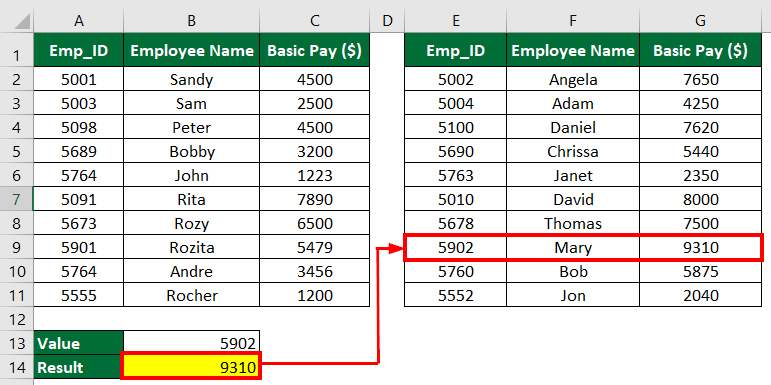The image size is (771, 385).
Task: Click the lookup value cell 5902 in B13
Action: 192,343
